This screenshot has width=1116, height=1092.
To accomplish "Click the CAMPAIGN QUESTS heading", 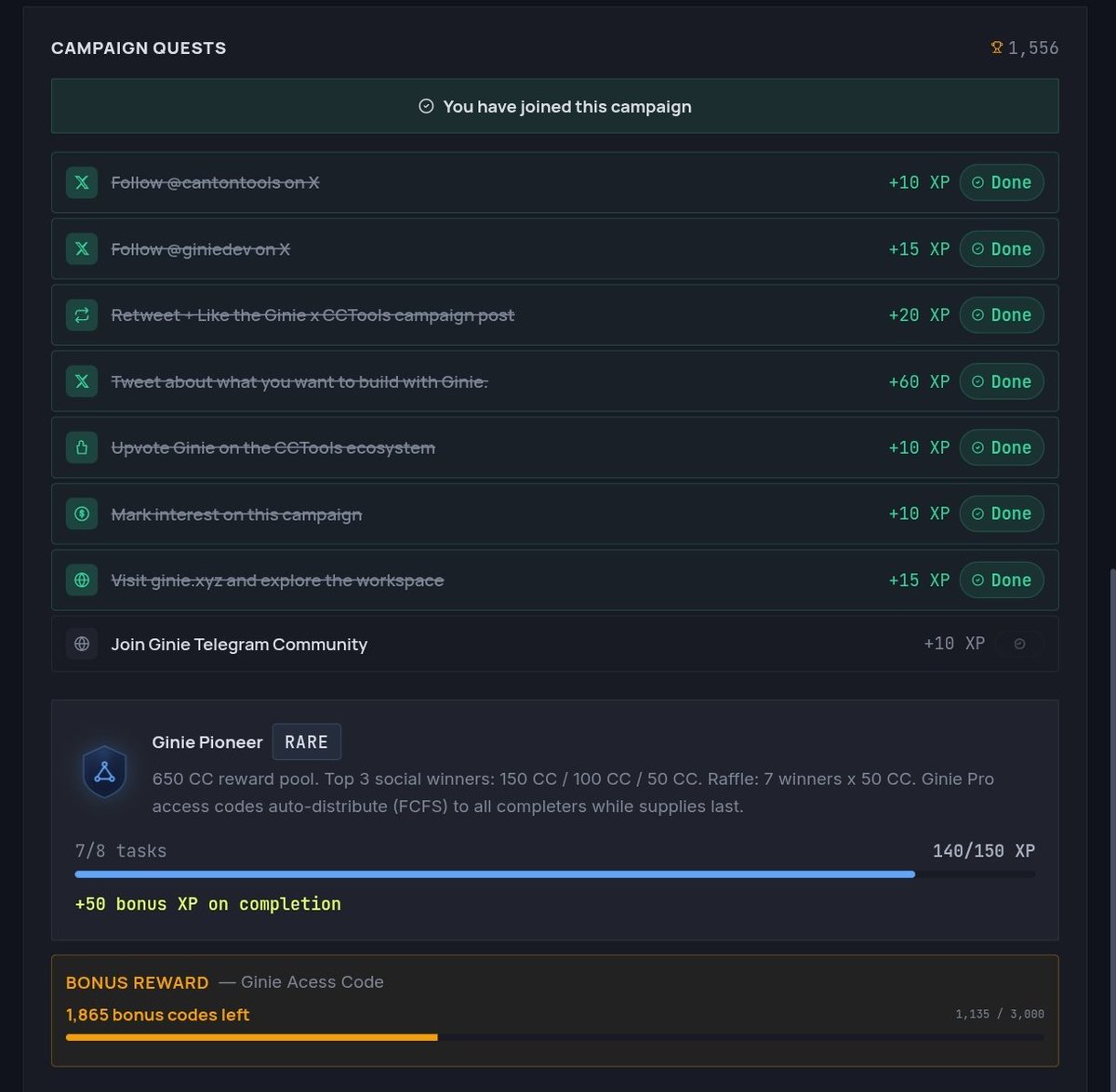I will [139, 48].
